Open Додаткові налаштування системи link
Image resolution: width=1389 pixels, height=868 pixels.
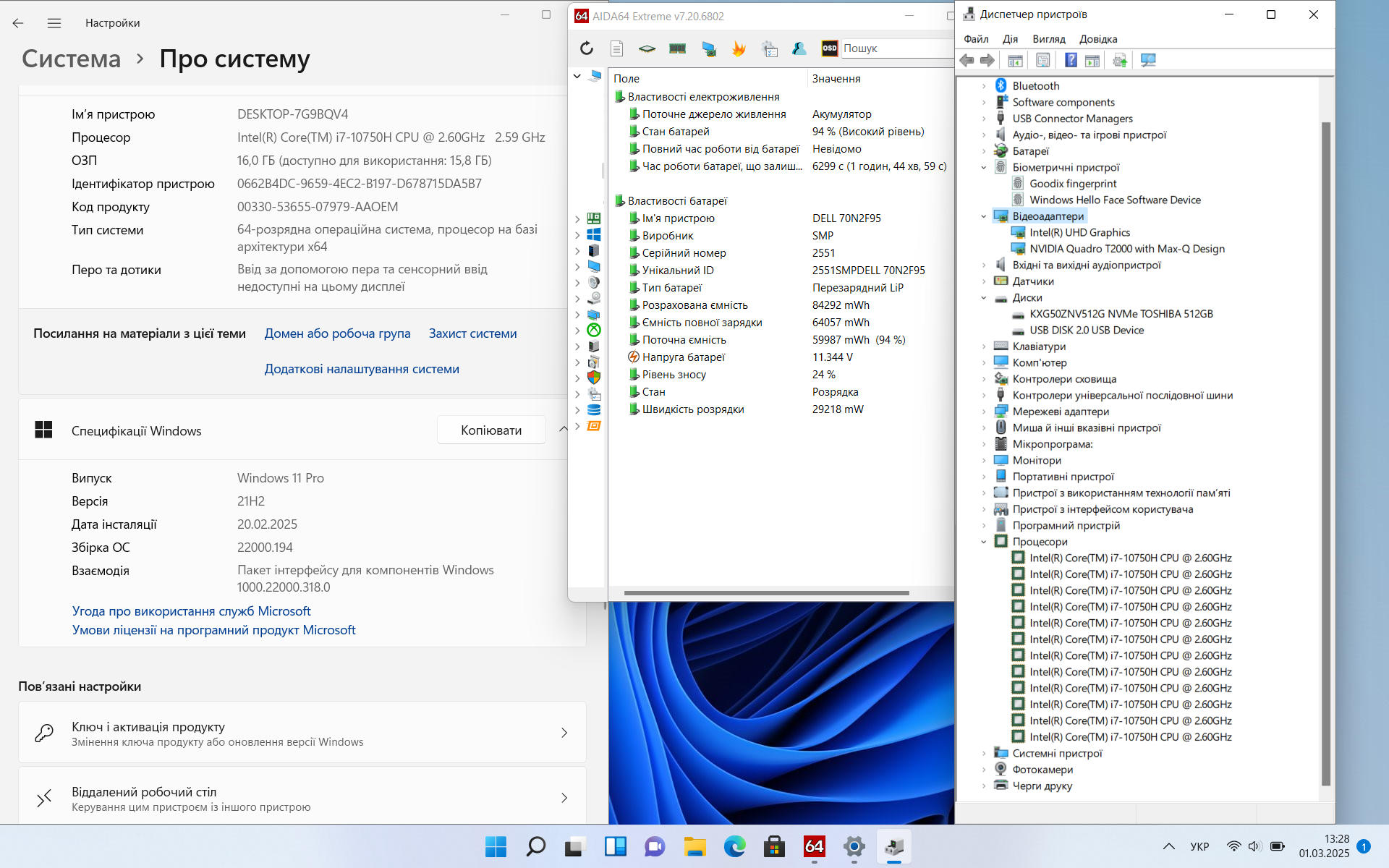(x=362, y=369)
